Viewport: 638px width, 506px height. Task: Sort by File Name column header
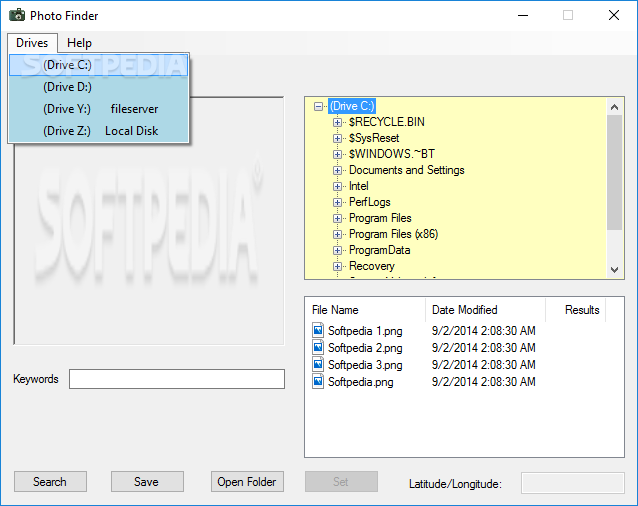pyautogui.click(x=365, y=310)
